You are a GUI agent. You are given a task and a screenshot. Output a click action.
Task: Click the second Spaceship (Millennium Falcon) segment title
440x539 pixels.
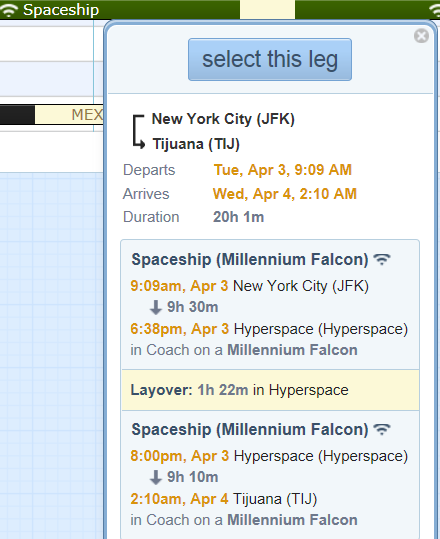(250, 430)
